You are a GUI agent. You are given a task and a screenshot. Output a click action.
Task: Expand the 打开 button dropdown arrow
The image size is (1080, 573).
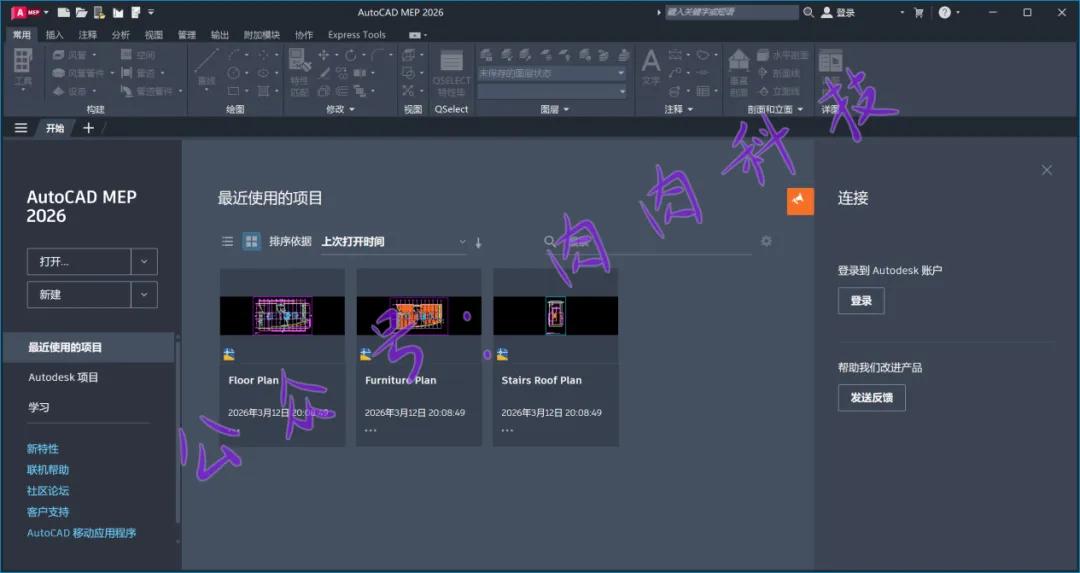[144, 262]
